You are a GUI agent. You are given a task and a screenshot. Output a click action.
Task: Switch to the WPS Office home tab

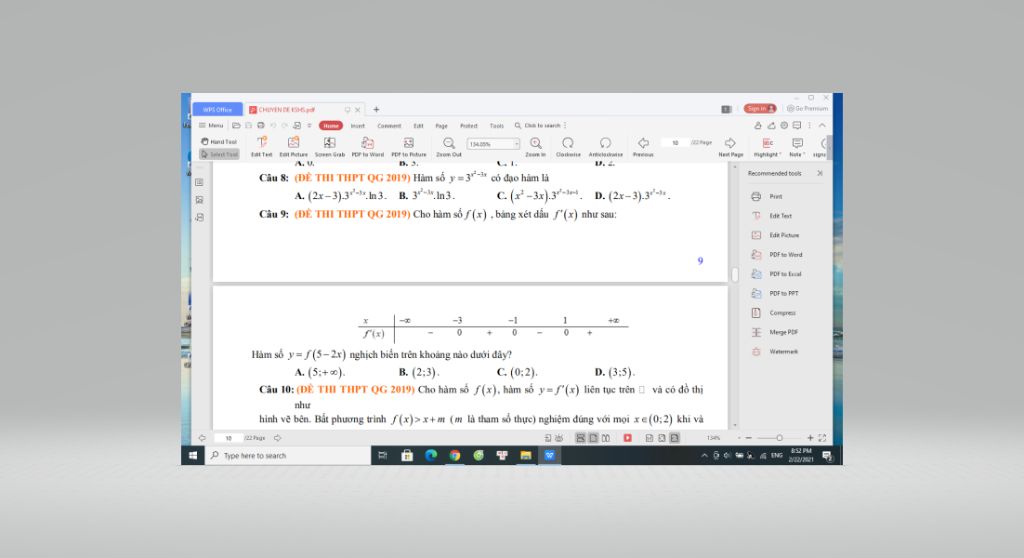[x=217, y=109]
